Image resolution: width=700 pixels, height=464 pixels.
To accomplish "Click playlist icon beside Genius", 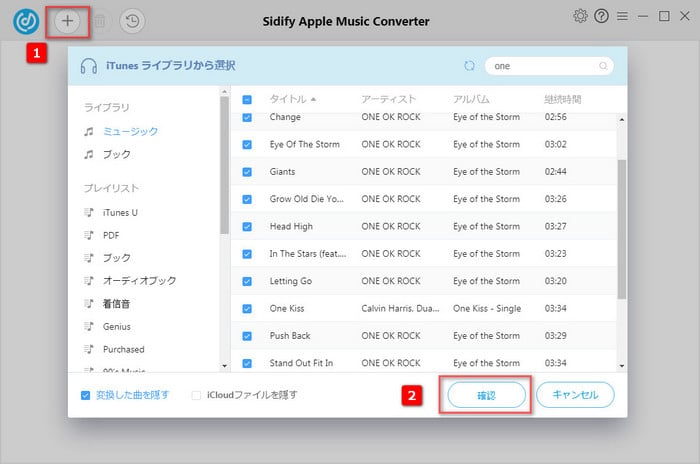I will click(89, 326).
